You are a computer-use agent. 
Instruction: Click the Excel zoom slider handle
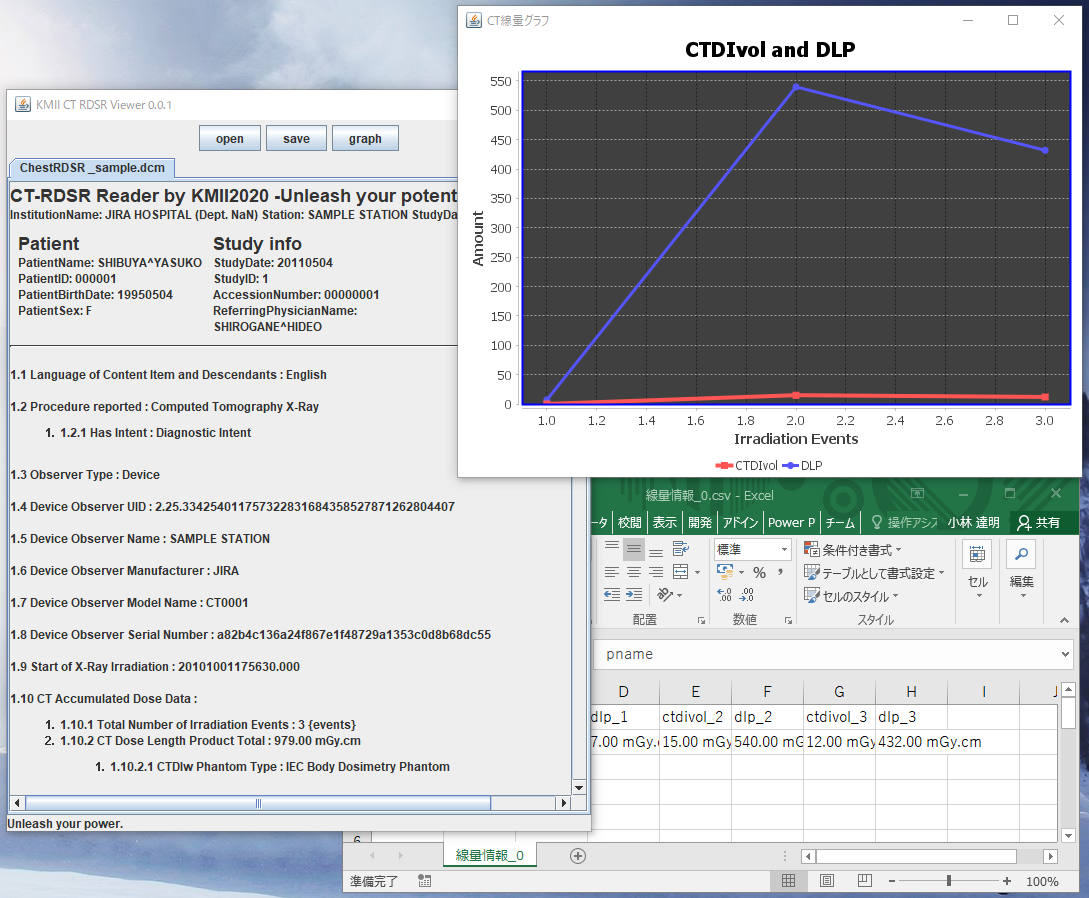click(x=948, y=881)
